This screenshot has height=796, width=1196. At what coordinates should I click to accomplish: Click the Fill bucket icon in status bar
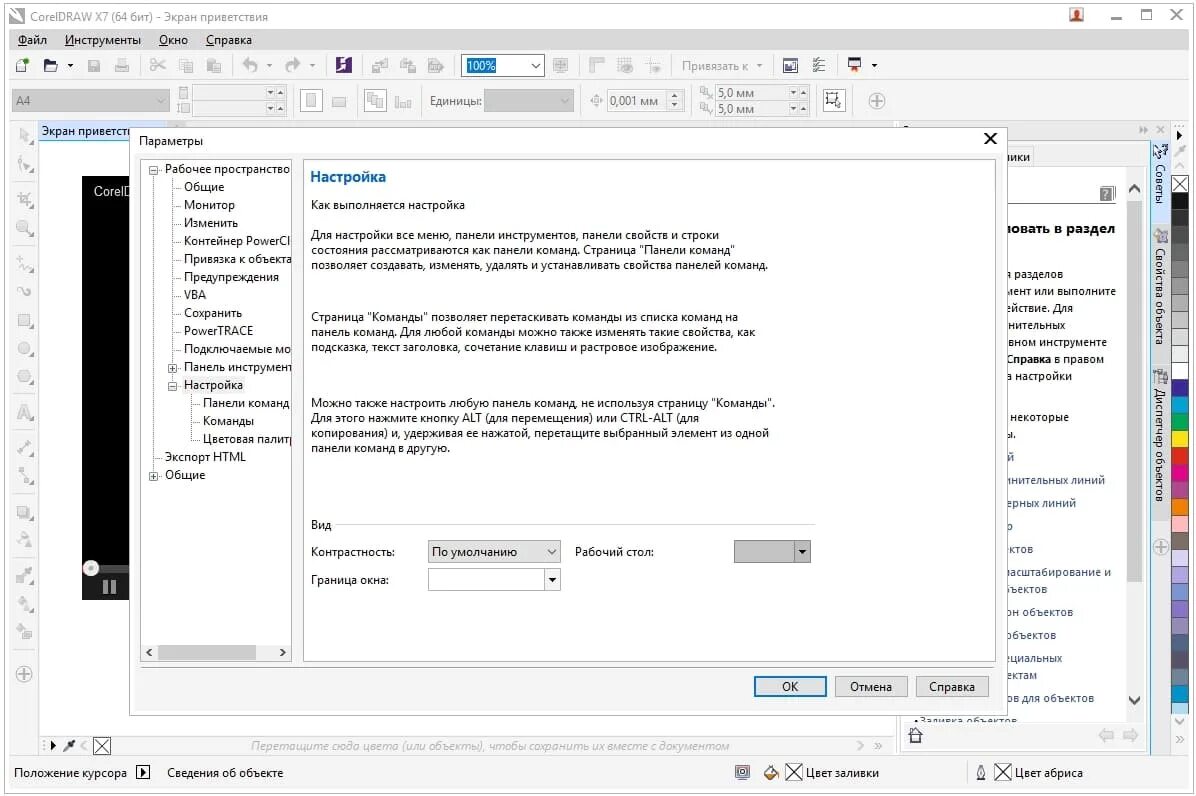click(770, 772)
